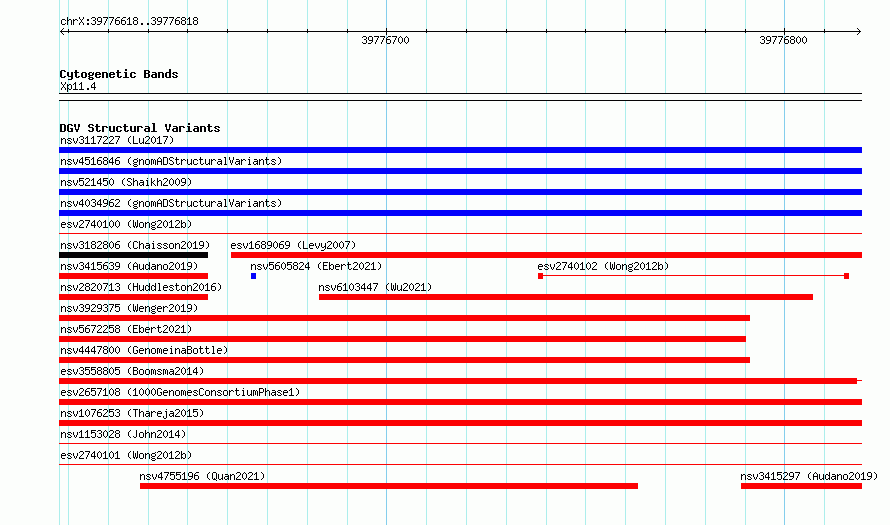Click the red bar under esv1689069
The image size is (890, 525).
(546, 255)
